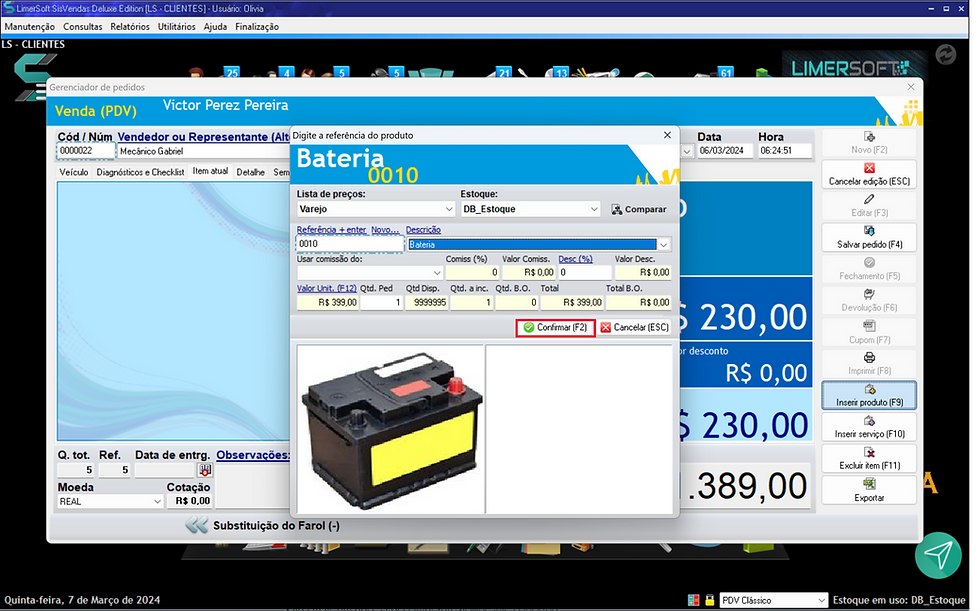Click the Cancelar edição (ESC) red X icon
980x611 pixels.
coord(869,168)
